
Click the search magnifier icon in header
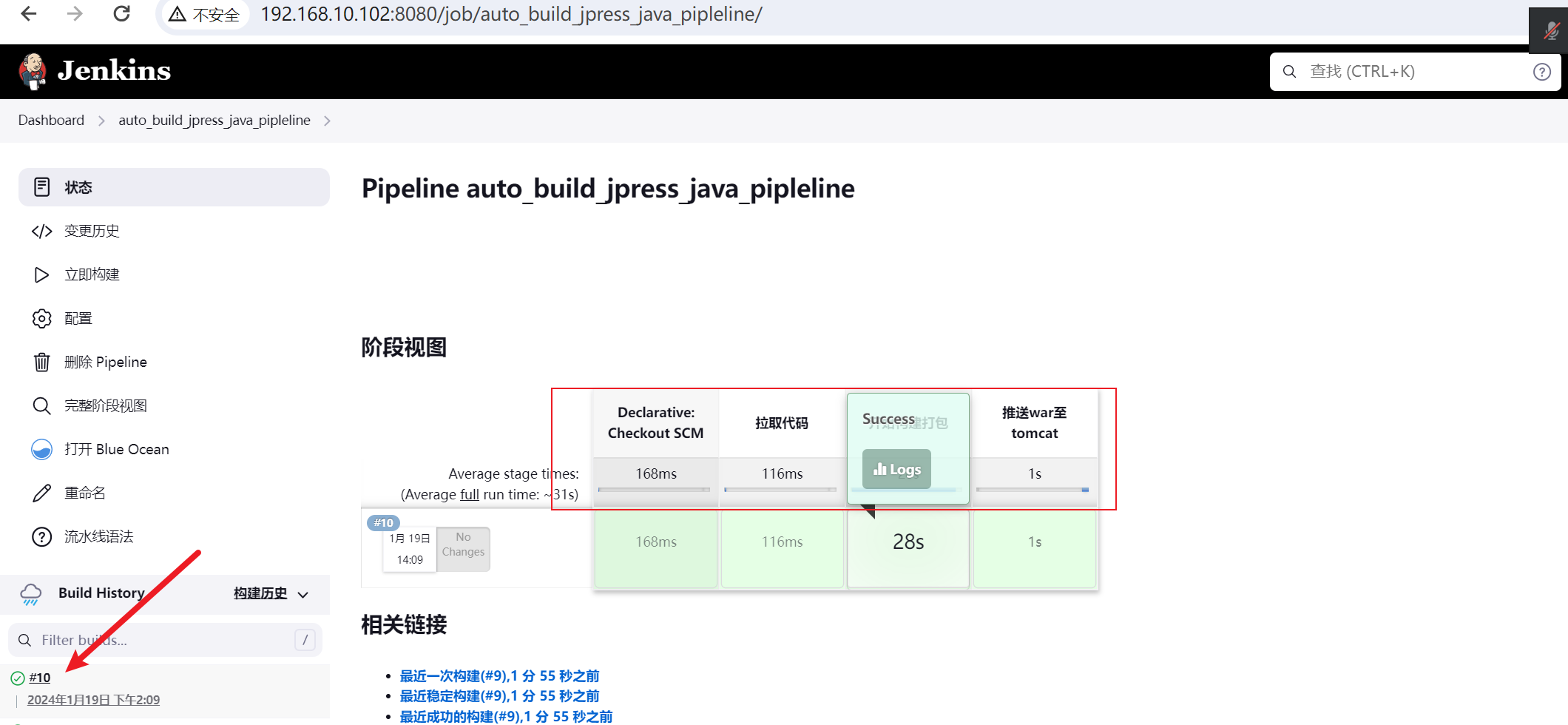pos(1289,72)
